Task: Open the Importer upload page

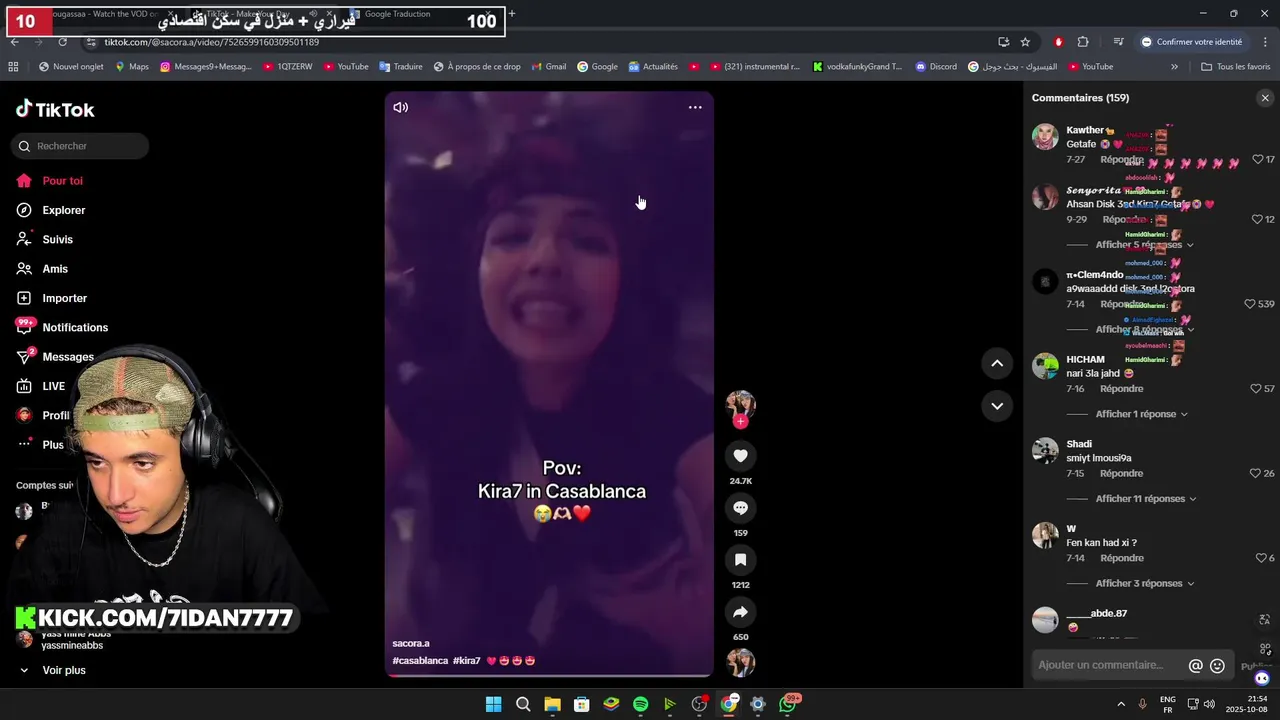Action: click(x=64, y=298)
